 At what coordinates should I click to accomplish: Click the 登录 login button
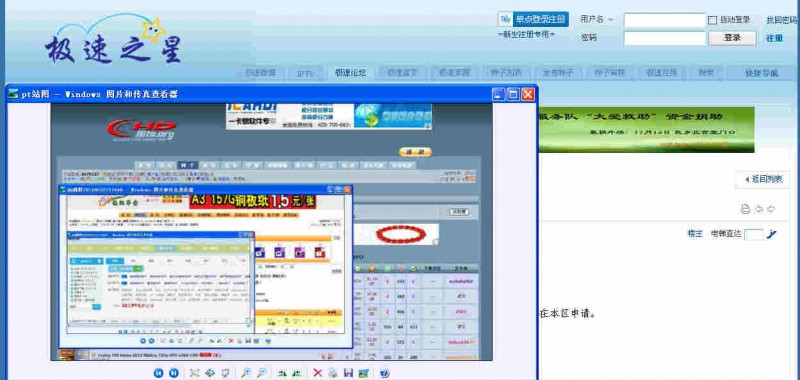(x=732, y=38)
